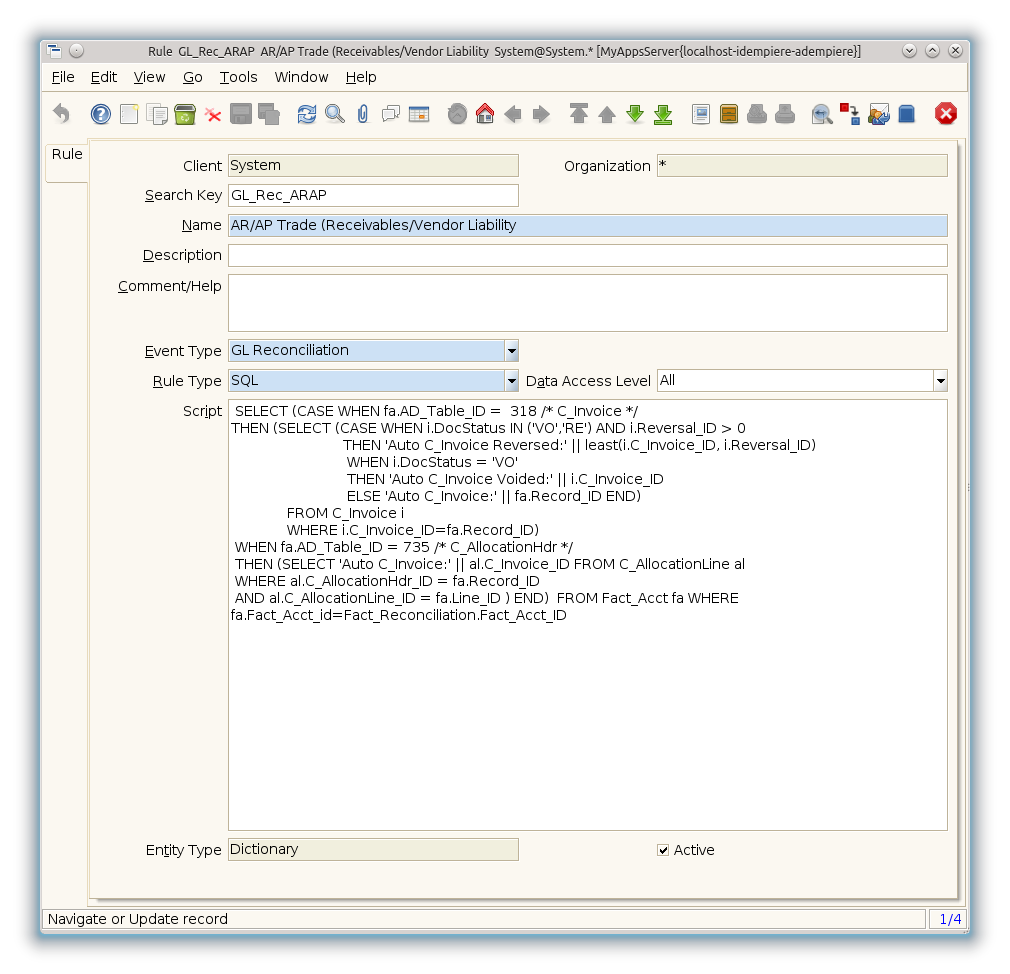Click in the Search Key field
Image resolution: width=1010 pixels, height=974 pixels.
373,196
